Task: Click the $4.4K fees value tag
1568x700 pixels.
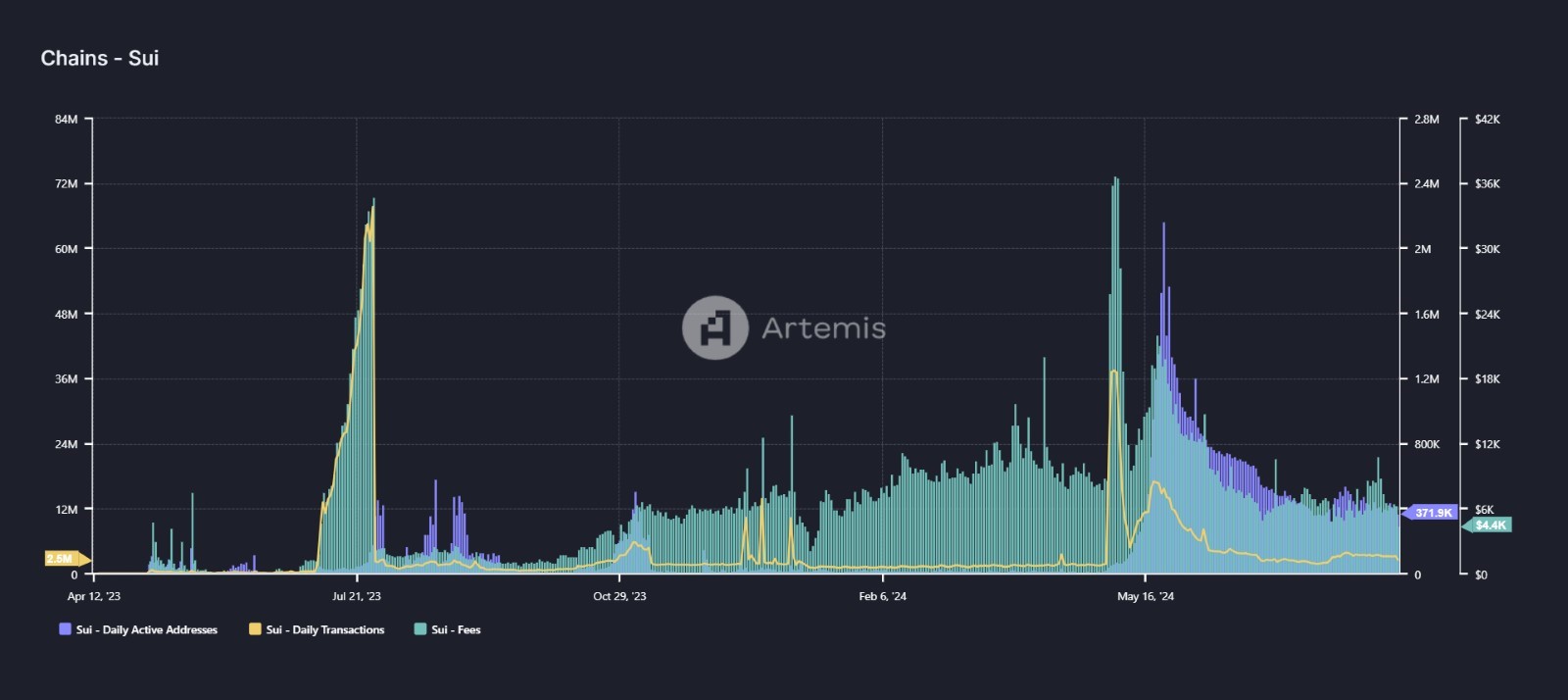Action: [1488, 525]
